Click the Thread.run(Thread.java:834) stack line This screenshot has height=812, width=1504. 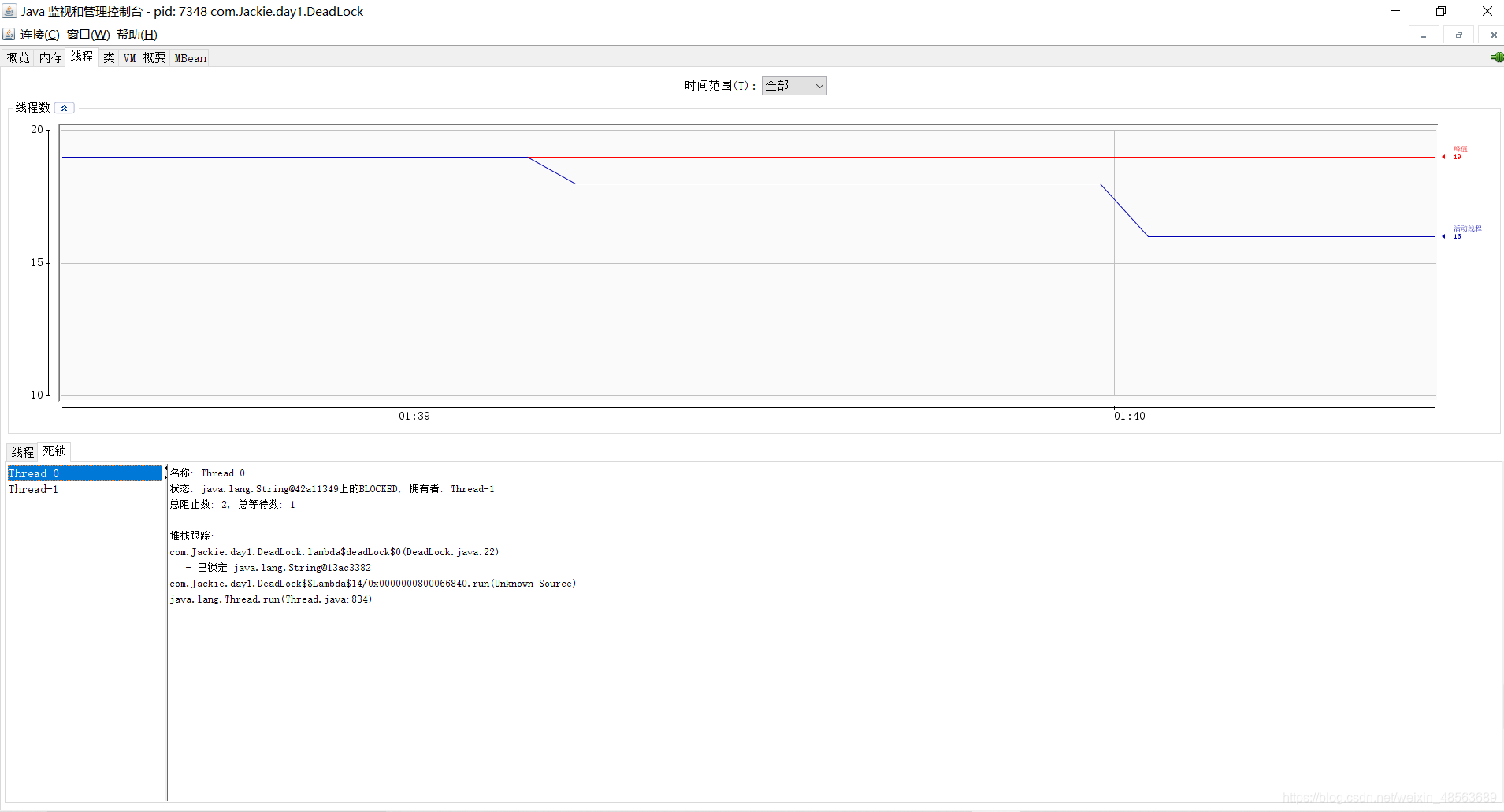[x=270, y=599]
